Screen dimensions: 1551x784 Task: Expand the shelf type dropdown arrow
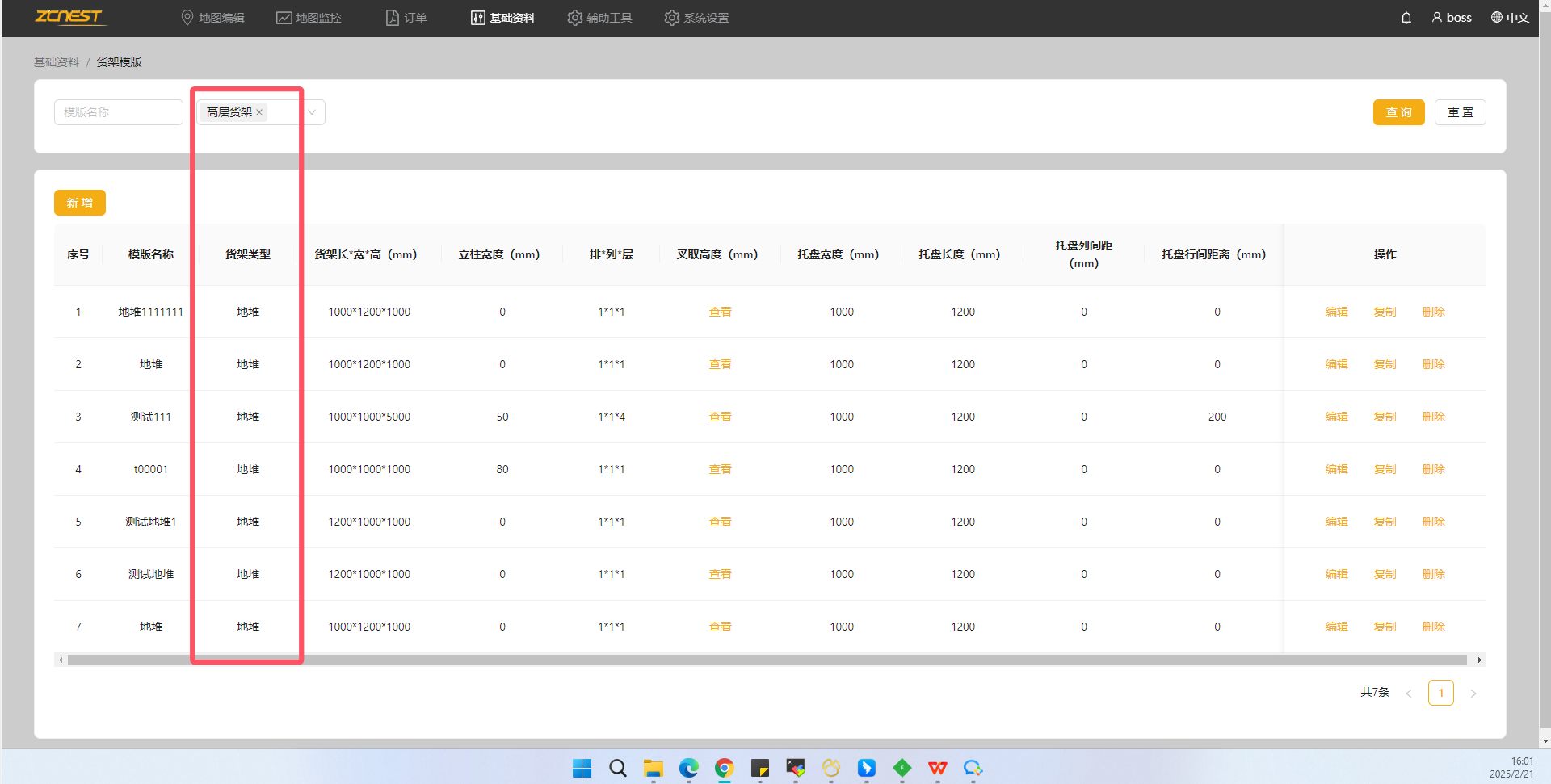312,112
